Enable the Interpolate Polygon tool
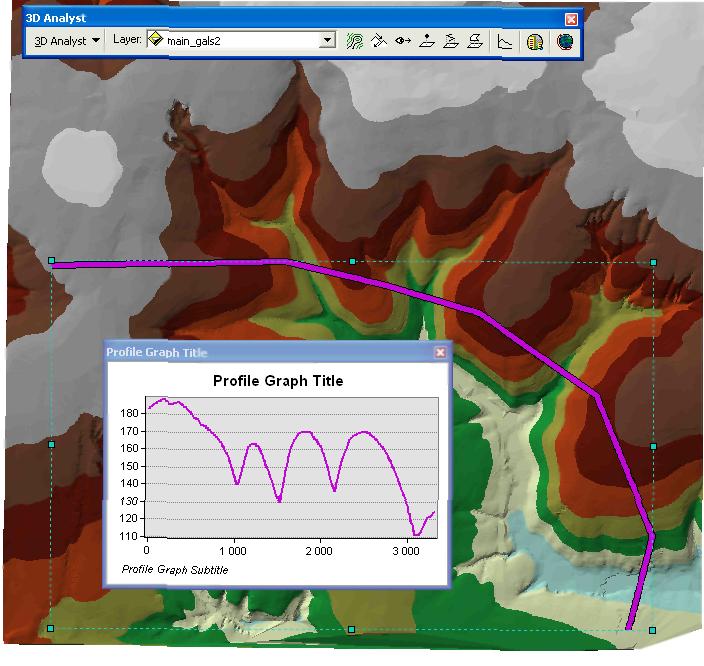This screenshot has height=666, width=704. coord(476,41)
